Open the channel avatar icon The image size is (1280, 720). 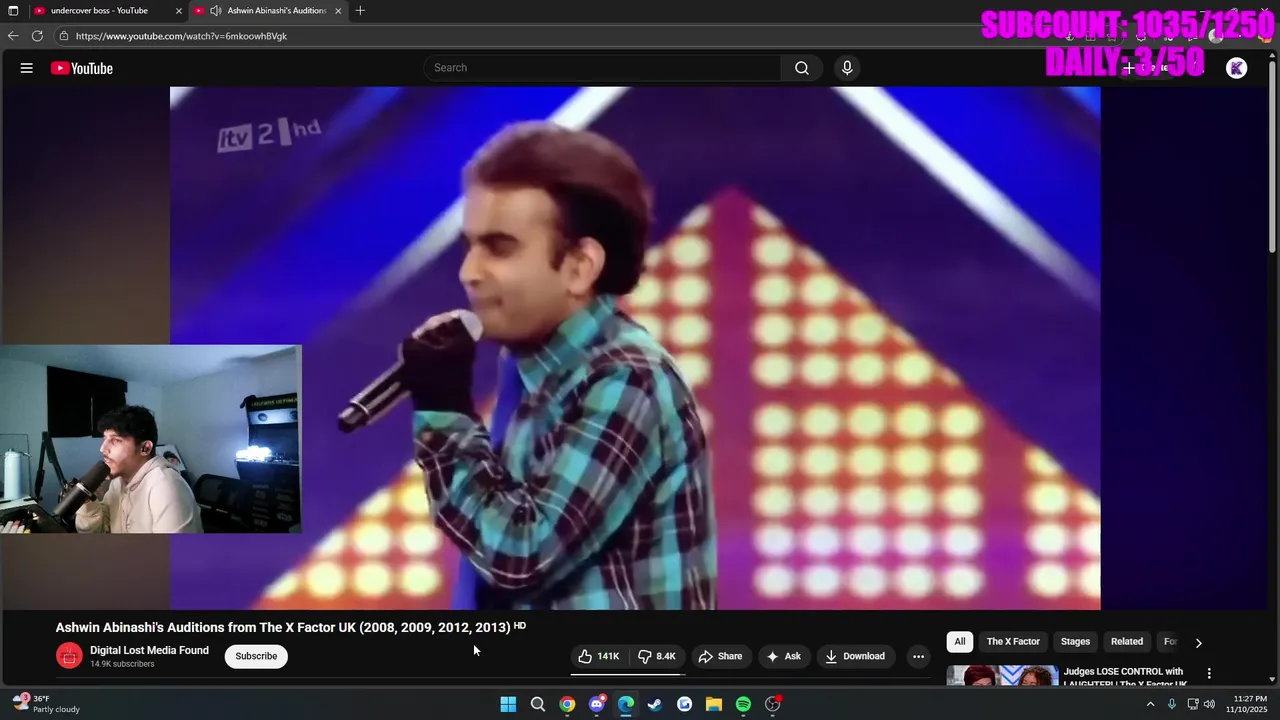pyautogui.click(x=69, y=656)
